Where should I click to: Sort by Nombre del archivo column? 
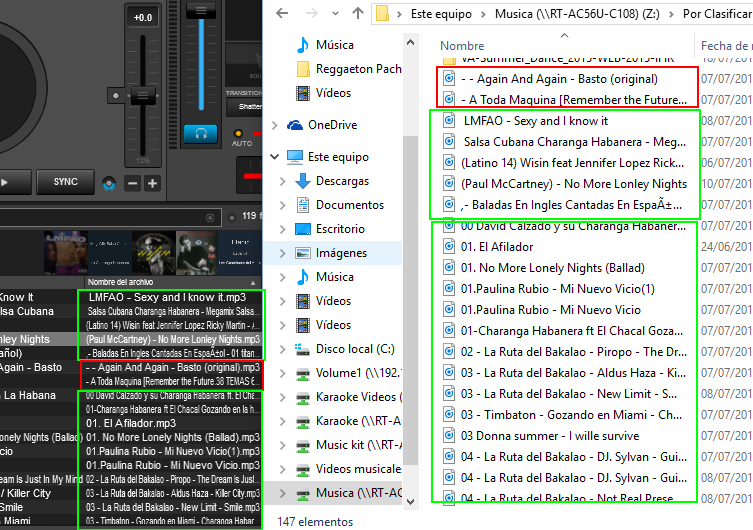point(170,282)
